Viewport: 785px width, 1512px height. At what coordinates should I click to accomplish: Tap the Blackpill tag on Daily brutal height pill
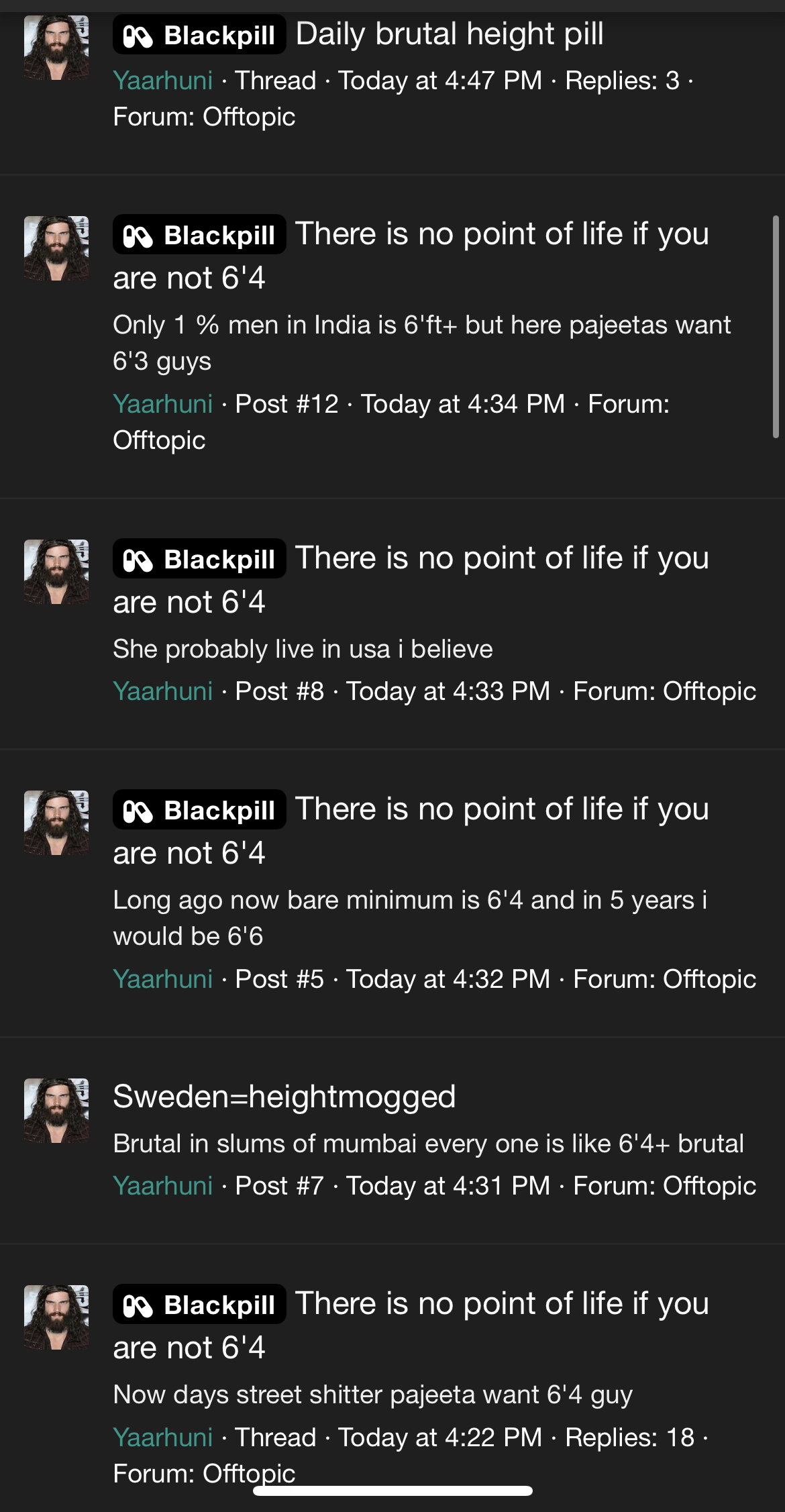pos(199,35)
